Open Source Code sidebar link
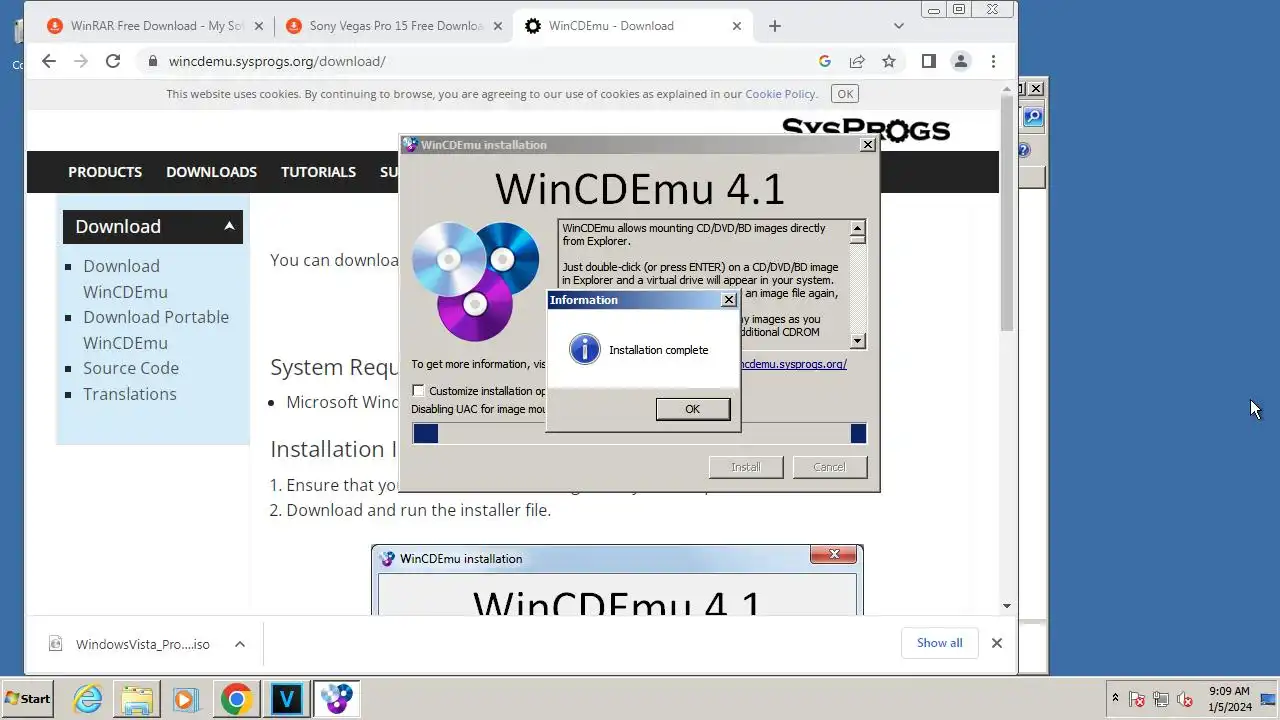Screen dimensions: 1280x720 [x=131, y=368]
